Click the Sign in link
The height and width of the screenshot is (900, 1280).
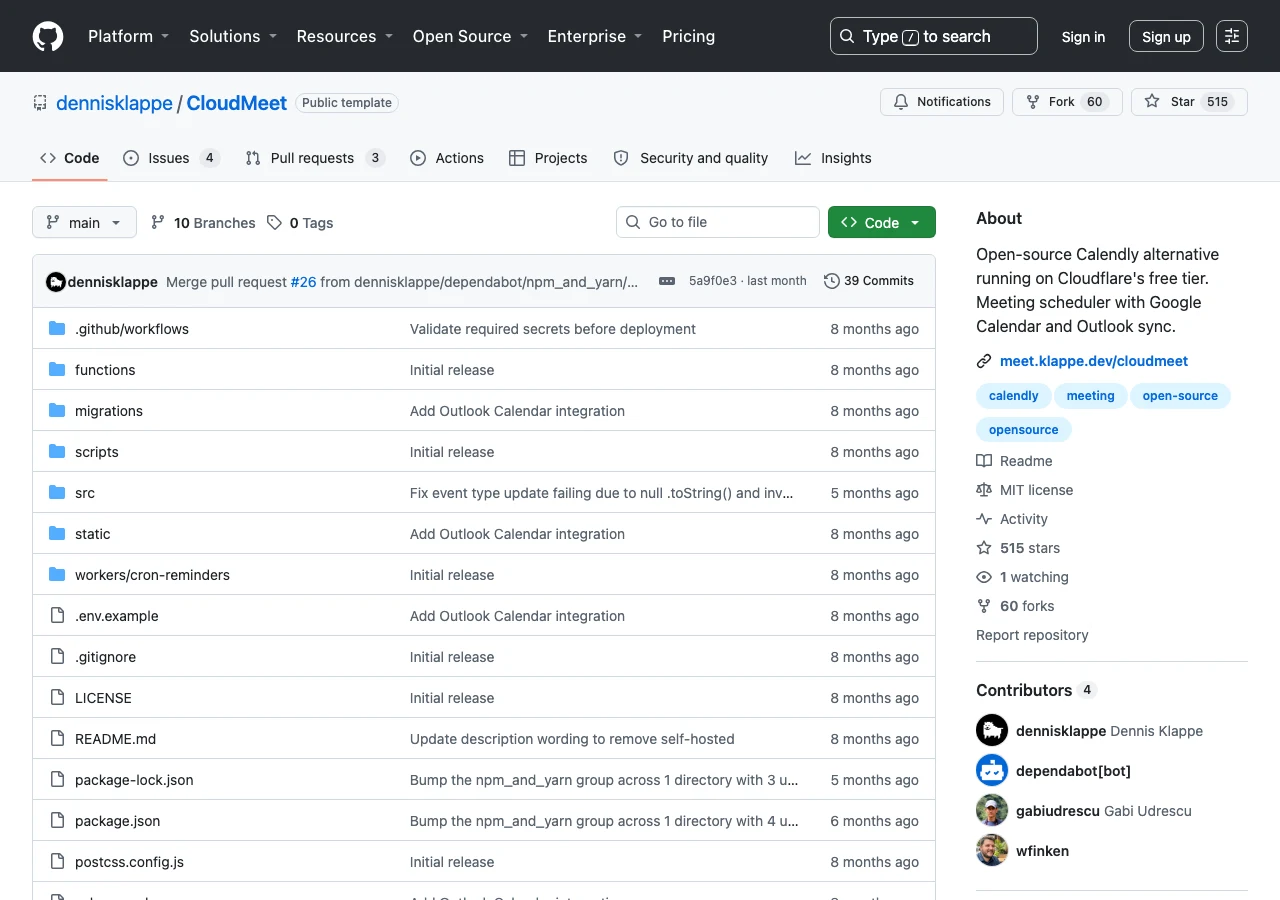(x=1083, y=37)
